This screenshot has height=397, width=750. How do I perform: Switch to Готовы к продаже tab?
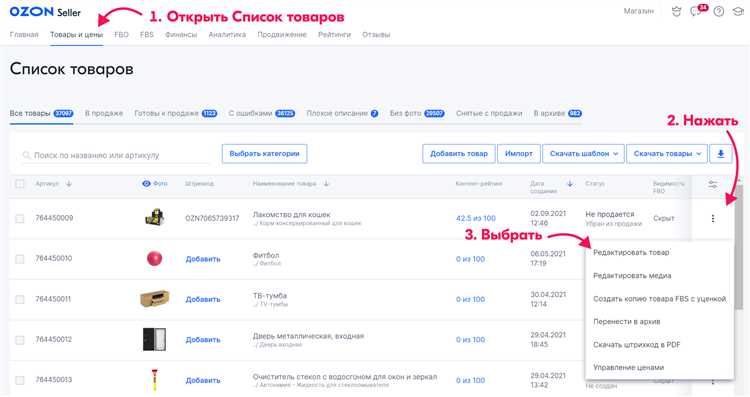pyautogui.click(x=176, y=113)
